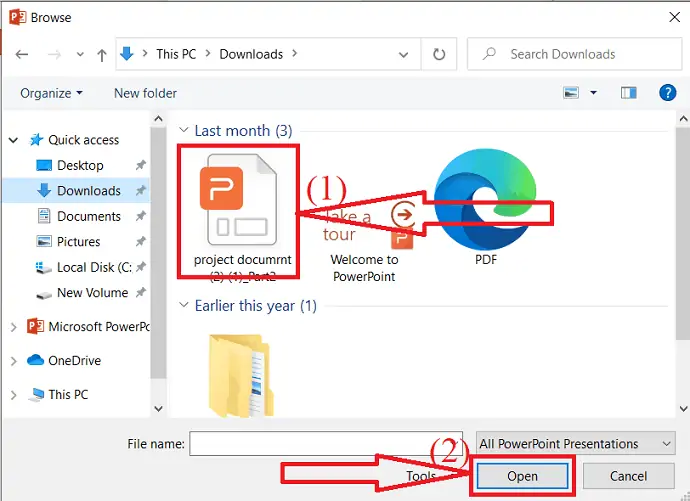The height and width of the screenshot is (501, 690).
Task: Select Downloads in the address path
Action: [x=251, y=54]
